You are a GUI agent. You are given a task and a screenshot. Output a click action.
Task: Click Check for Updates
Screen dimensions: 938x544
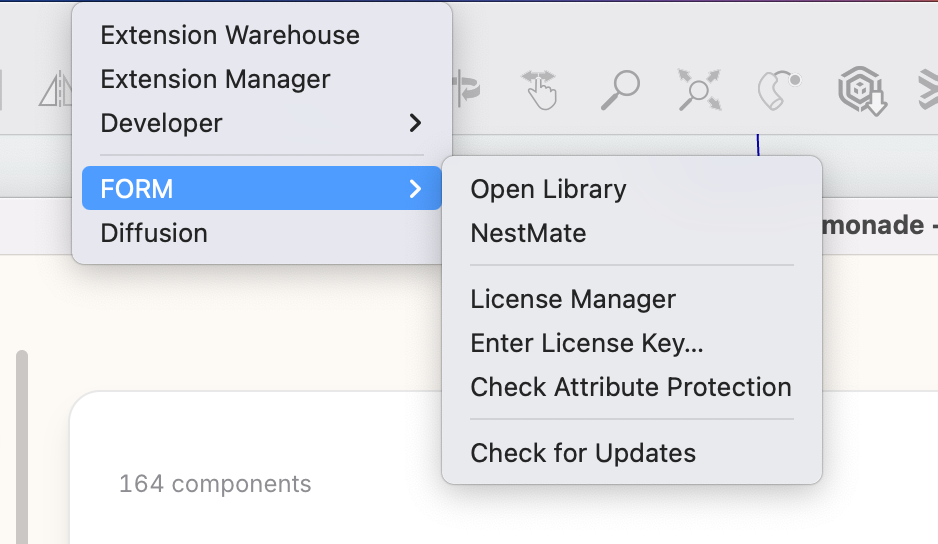tap(583, 453)
